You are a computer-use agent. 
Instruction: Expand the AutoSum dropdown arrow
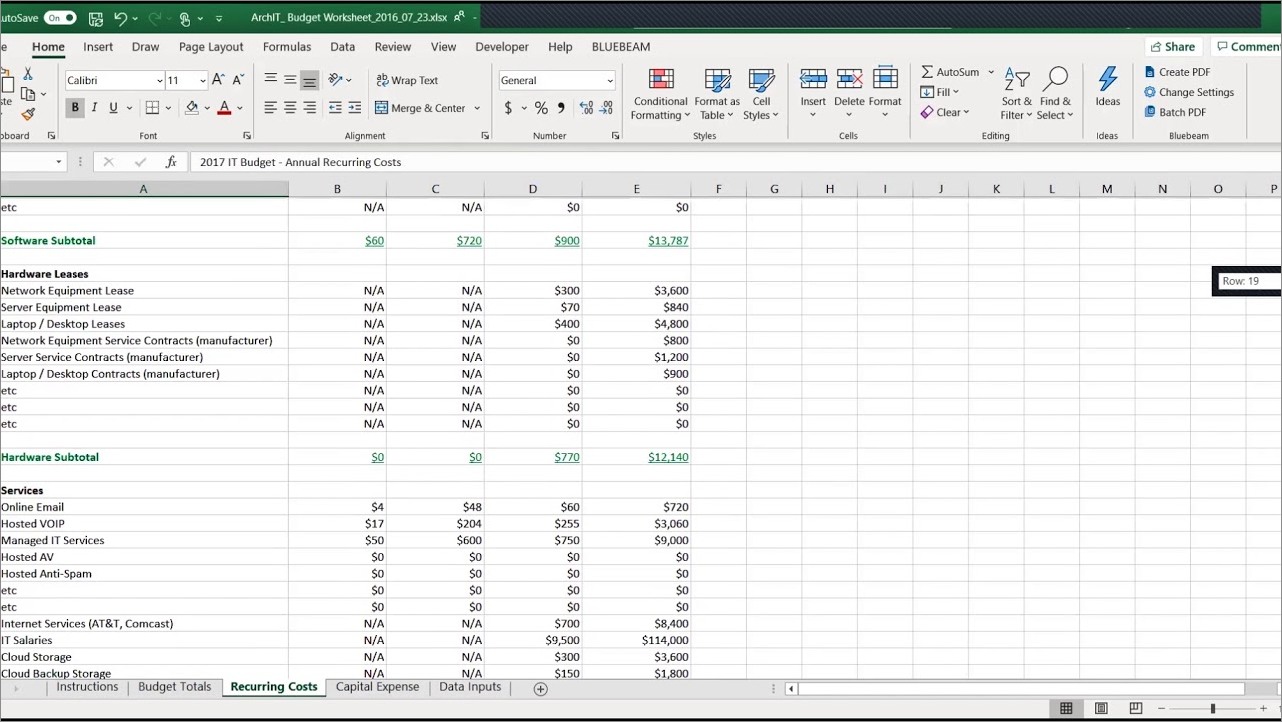coord(991,72)
